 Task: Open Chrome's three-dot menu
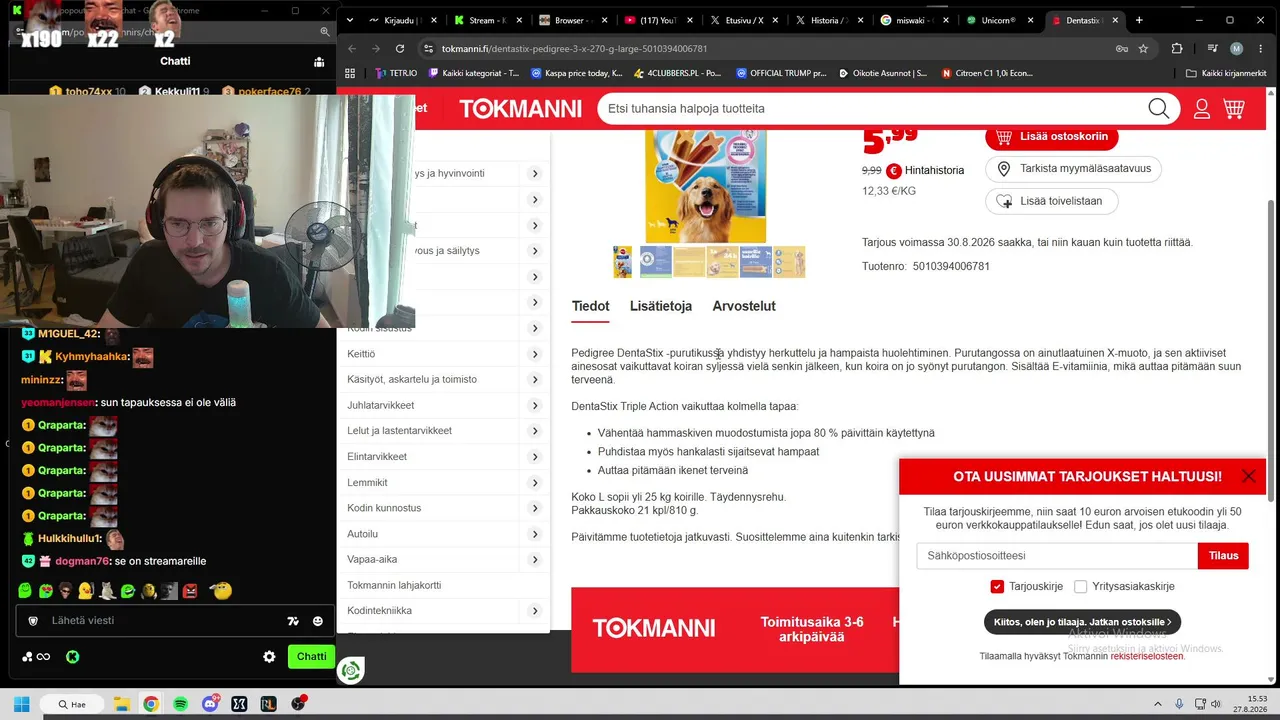1260,48
